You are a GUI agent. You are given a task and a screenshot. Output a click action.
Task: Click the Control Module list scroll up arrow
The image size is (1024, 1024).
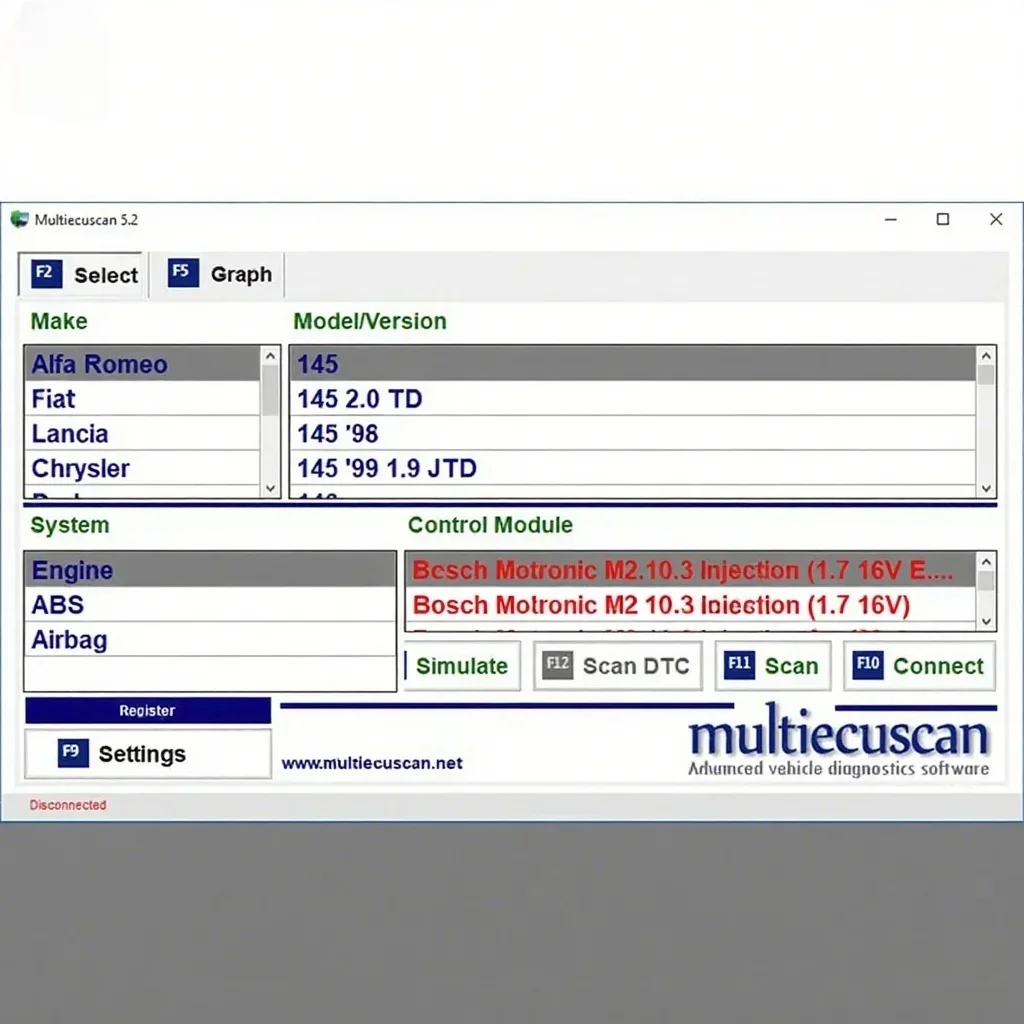point(986,562)
